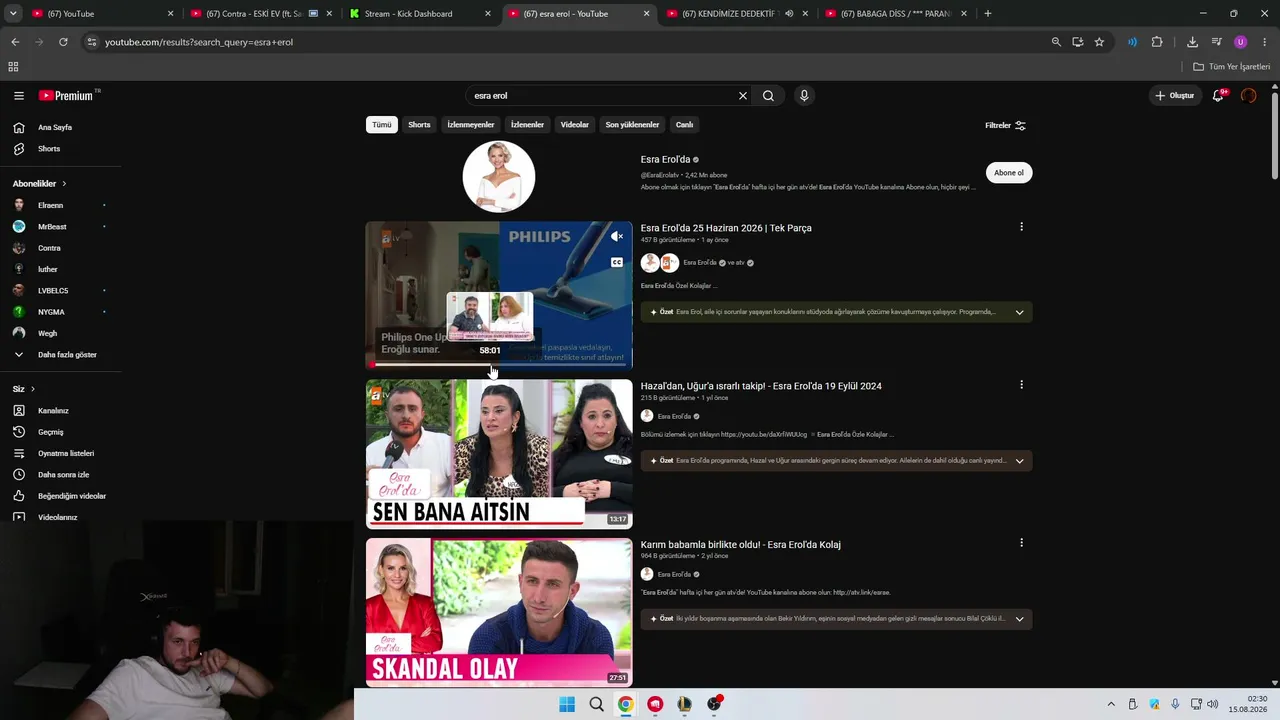The image size is (1280, 720).
Task: Open the Windows Start menu
Action: (567, 705)
